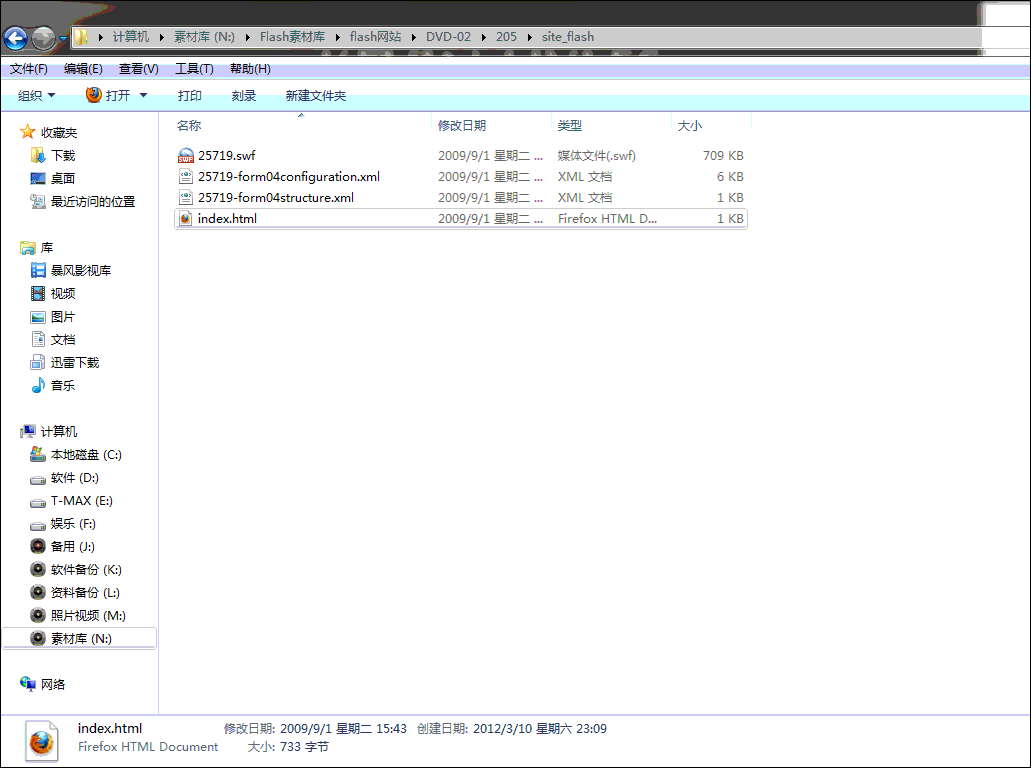Open 备用 (J:) drive icon

pos(38,546)
